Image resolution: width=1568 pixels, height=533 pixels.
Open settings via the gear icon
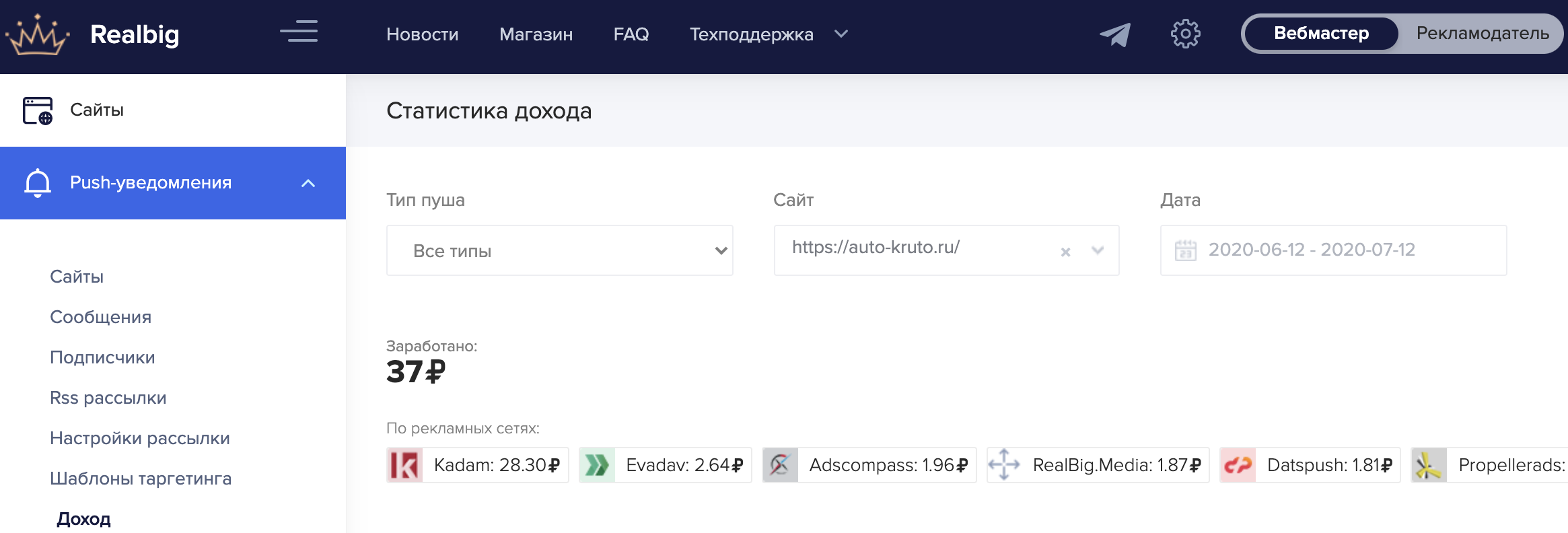[x=1185, y=34]
